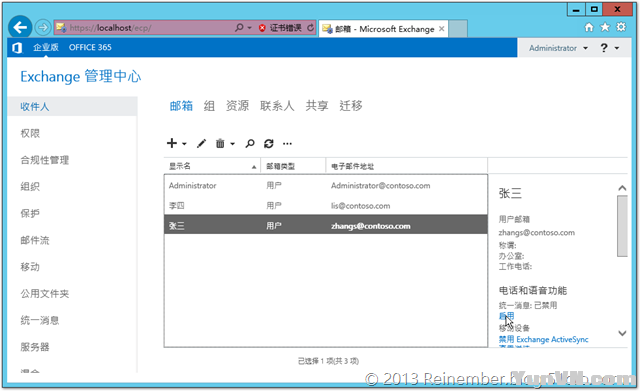640x391 pixels.
Task: Open a new blank browser tab
Action: pos(458,29)
